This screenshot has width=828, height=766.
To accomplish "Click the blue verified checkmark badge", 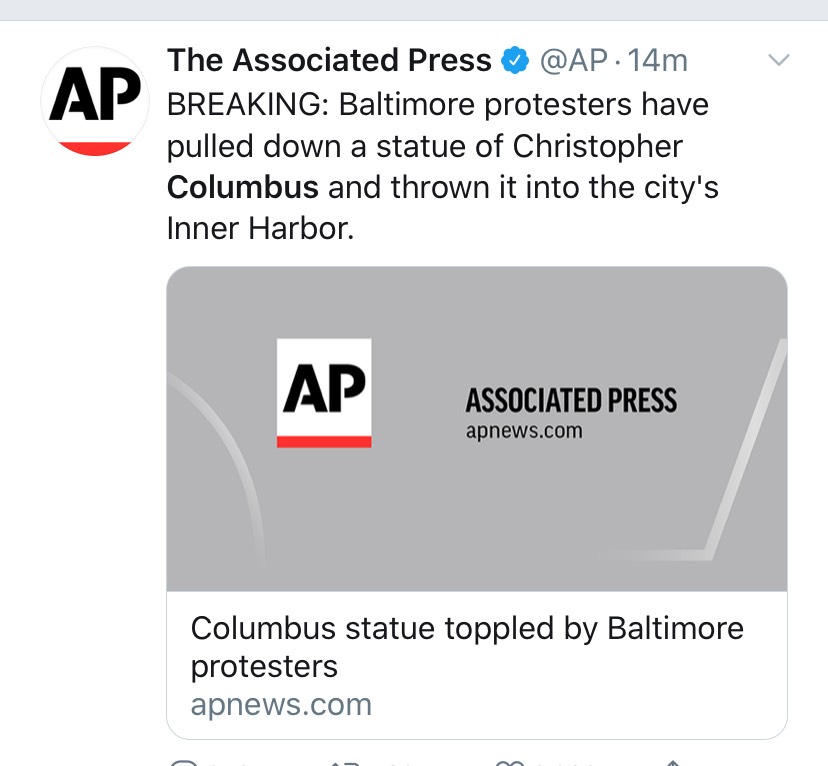I will [x=515, y=60].
